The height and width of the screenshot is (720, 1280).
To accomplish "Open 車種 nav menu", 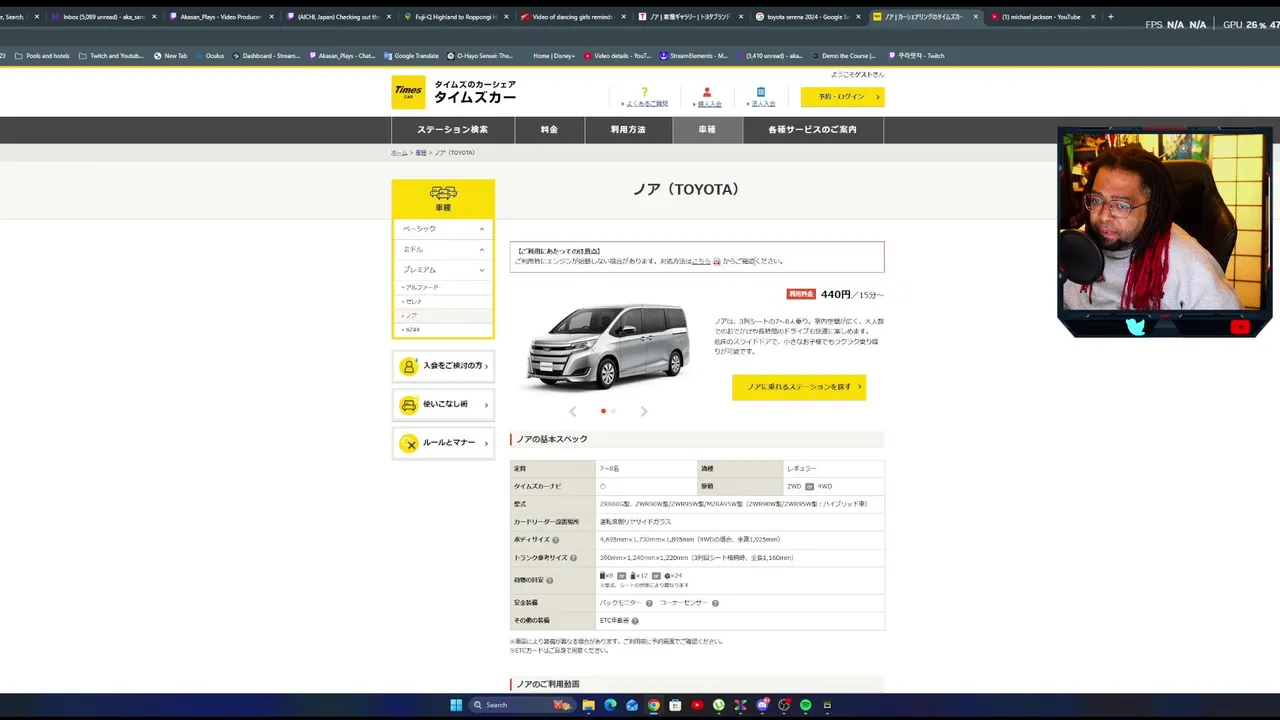I will pos(707,130).
